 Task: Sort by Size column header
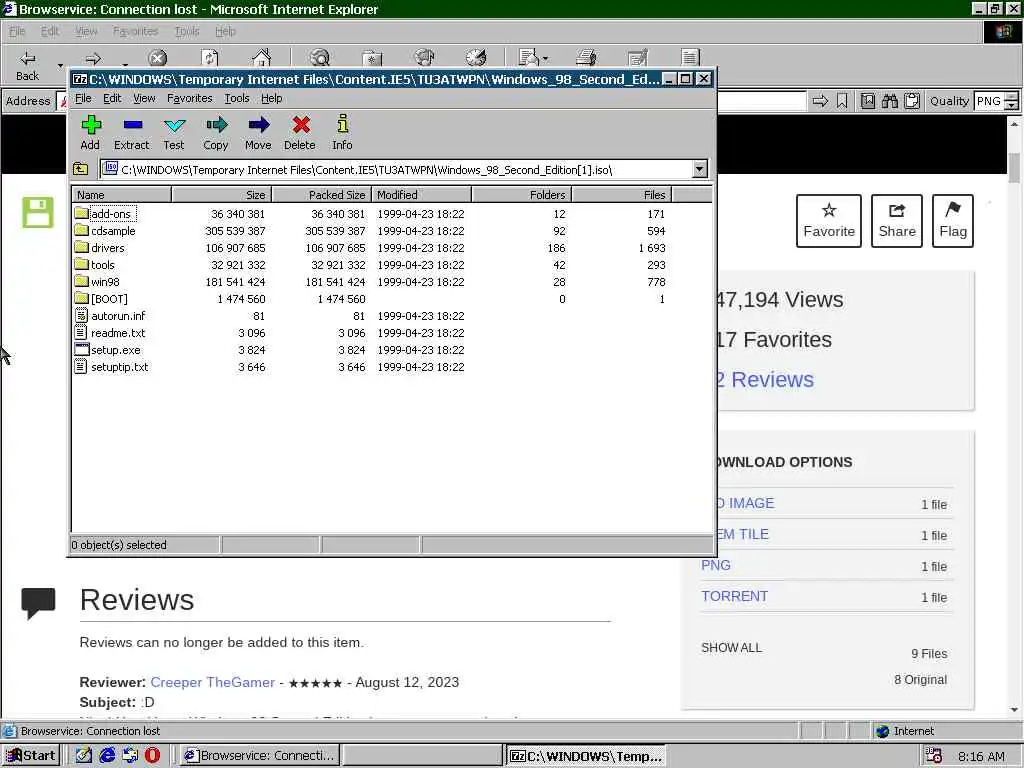pyautogui.click(x=221, y=195)
